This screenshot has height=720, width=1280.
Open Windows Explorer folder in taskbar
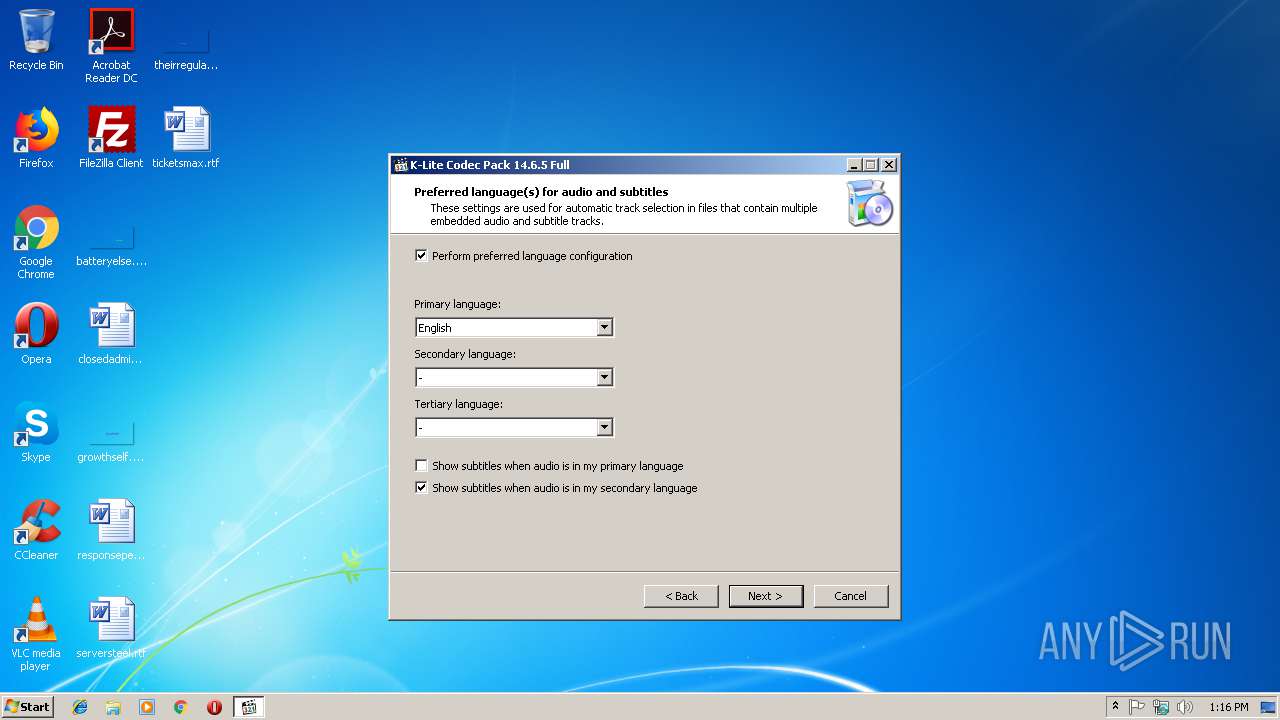pos(113,707)
